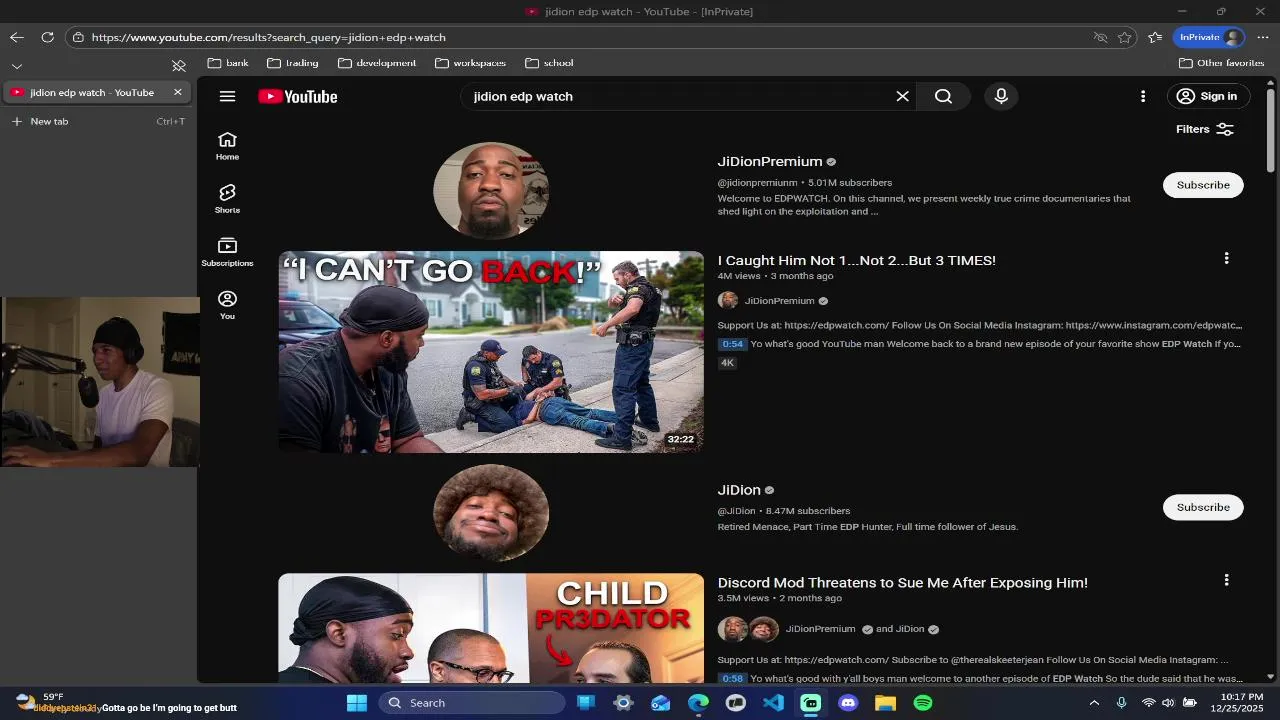Screen dimensions: 1280x720
Task: Expand the vertical tabs actions chevron
Action: click(16, 66)
